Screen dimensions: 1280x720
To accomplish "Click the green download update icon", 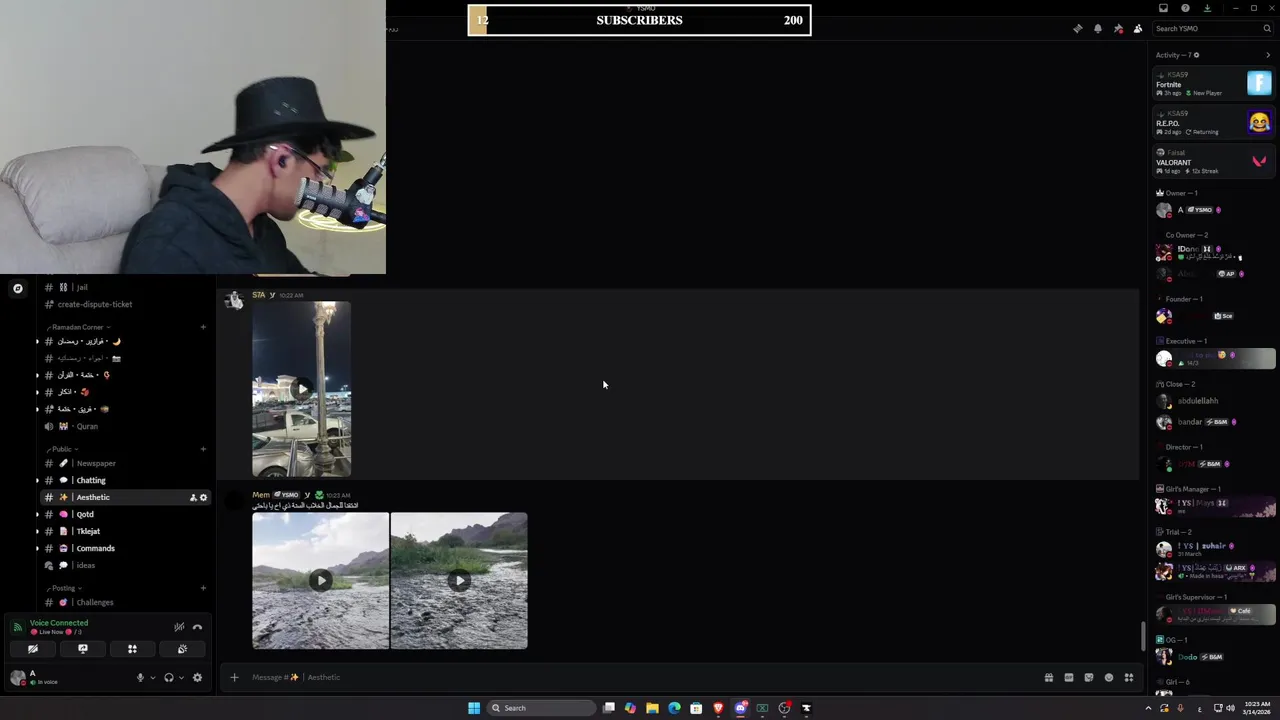I will [1207, 8].
